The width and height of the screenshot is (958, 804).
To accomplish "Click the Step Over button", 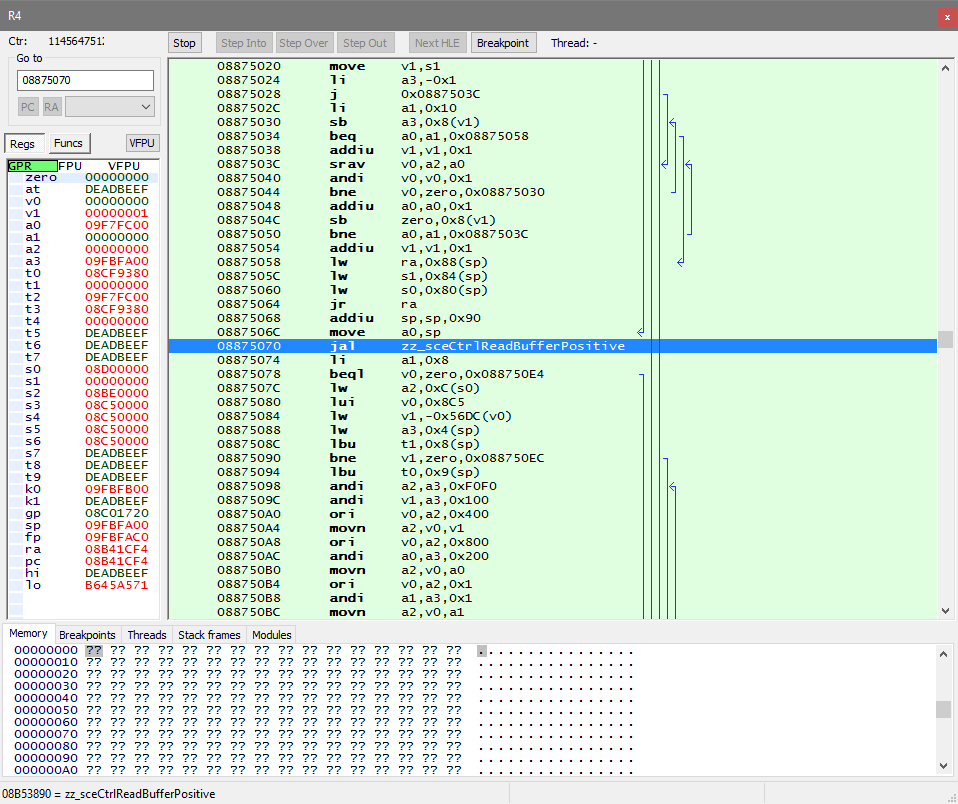I will [304, 43].
